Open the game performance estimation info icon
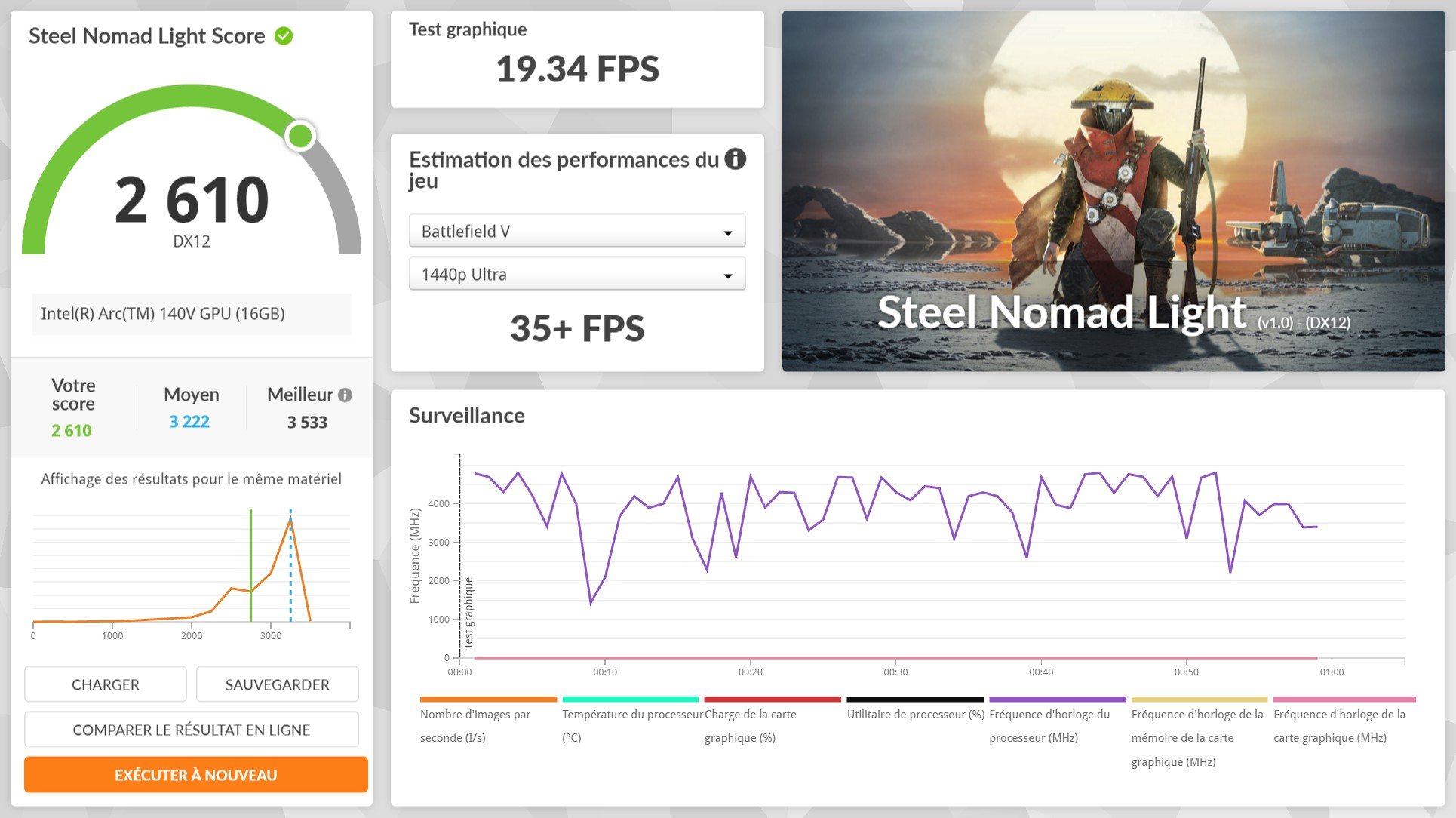Viewport: 1456px width, 818px height. (735, 159)
